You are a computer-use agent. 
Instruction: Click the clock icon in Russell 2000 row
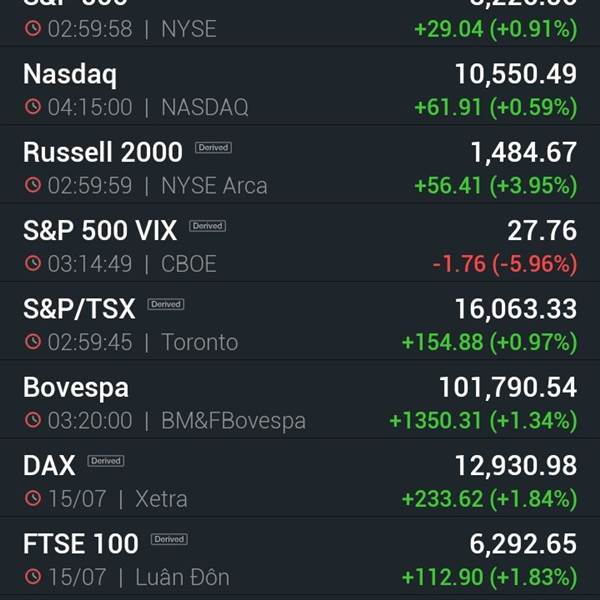(x=33, y=185)
